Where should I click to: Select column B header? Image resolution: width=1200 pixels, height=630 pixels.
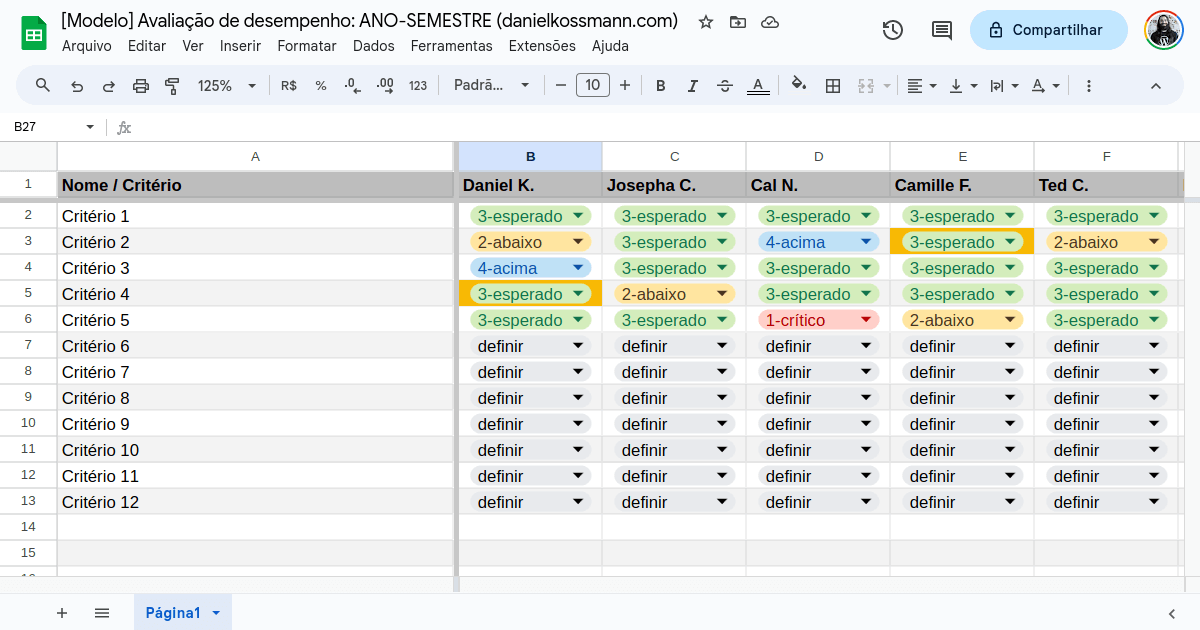pos(531,156)
